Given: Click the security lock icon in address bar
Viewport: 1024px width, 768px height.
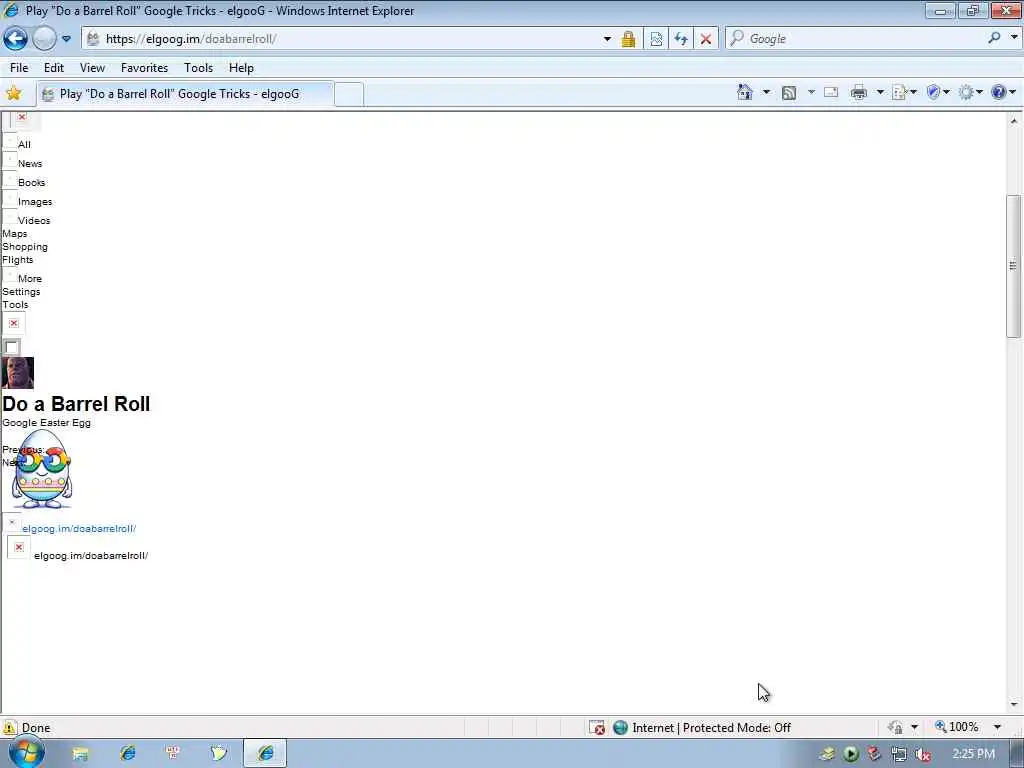Looking at the screenshot, I should (x=628, y=39).
